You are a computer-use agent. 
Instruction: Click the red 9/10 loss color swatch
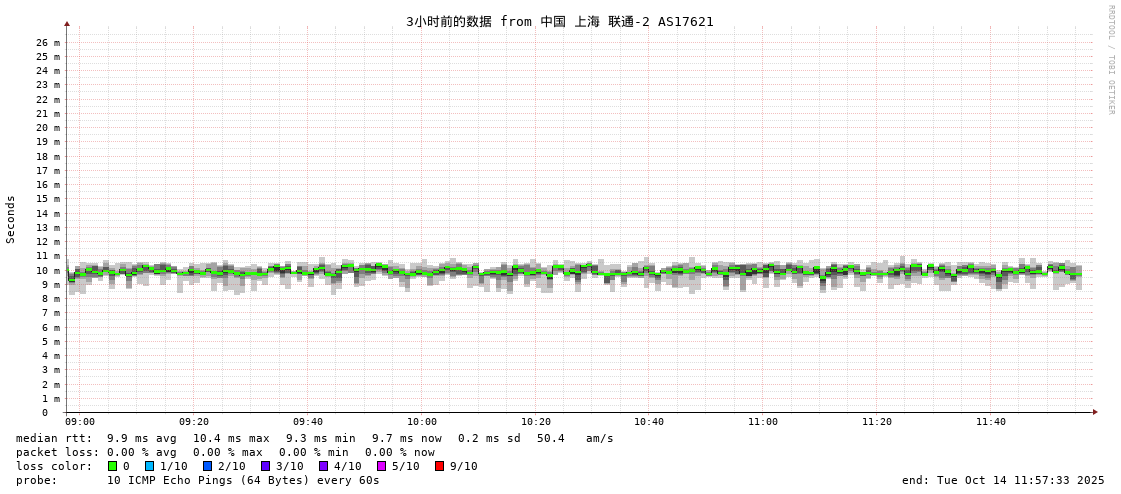click(439, 466)
